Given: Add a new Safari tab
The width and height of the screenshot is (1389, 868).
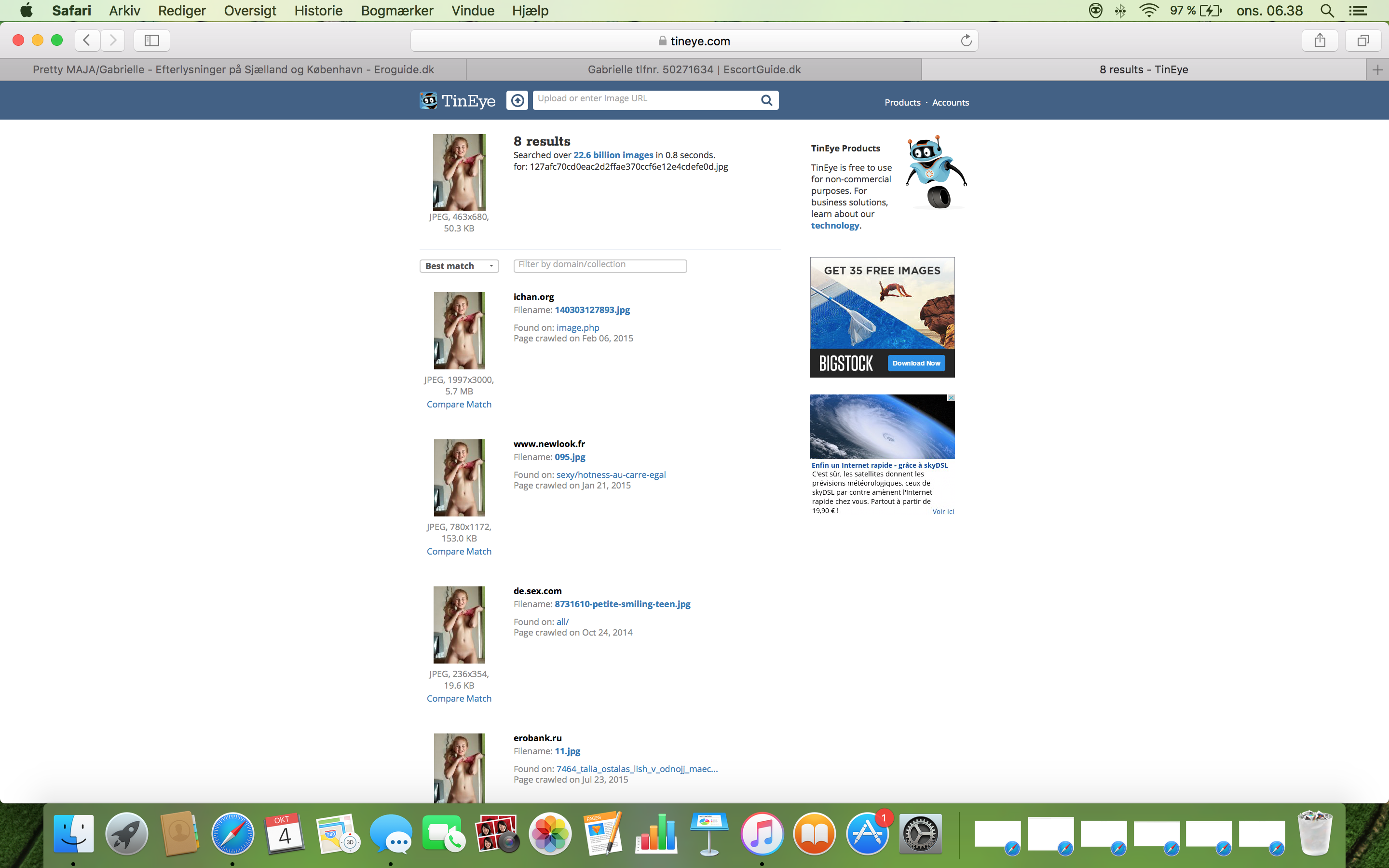Looking at the screenshot, I should 1377,69.
